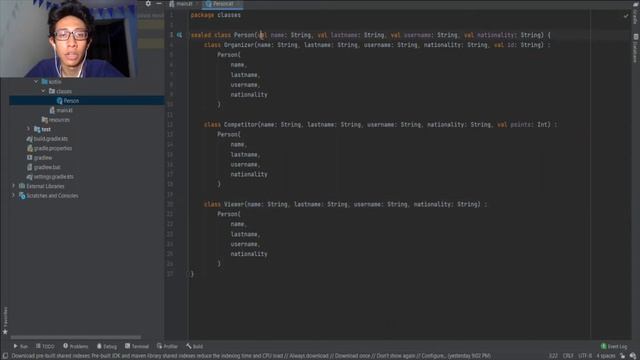Viewport: 640px width, 360px height.
Task: Click the download shared indexes status message
Action: [x=251, y=356]
